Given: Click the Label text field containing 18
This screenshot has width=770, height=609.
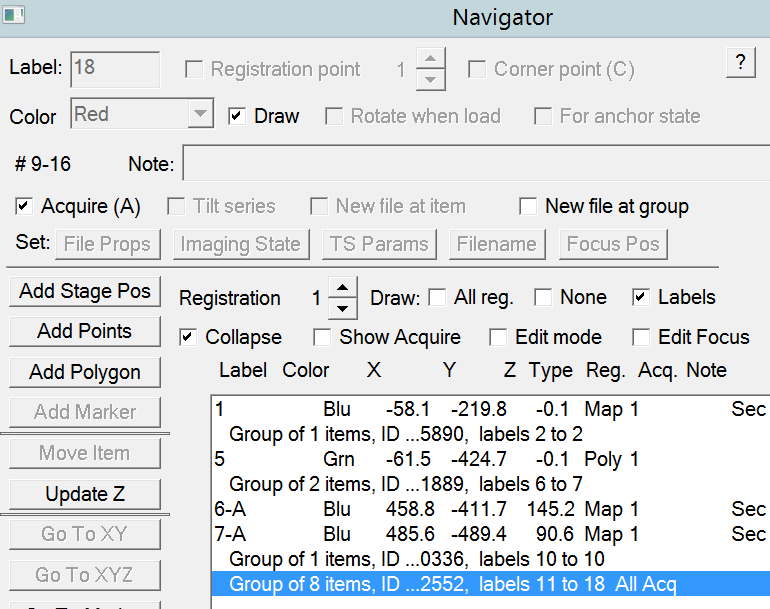Looking at the screenshot, I should click(115, 69).
